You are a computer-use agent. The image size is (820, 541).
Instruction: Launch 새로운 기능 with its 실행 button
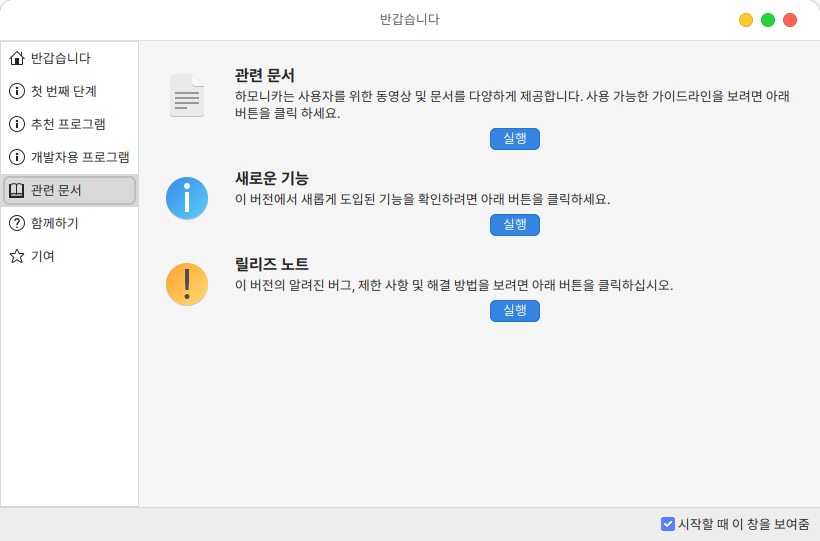click(x=514, y=225)
